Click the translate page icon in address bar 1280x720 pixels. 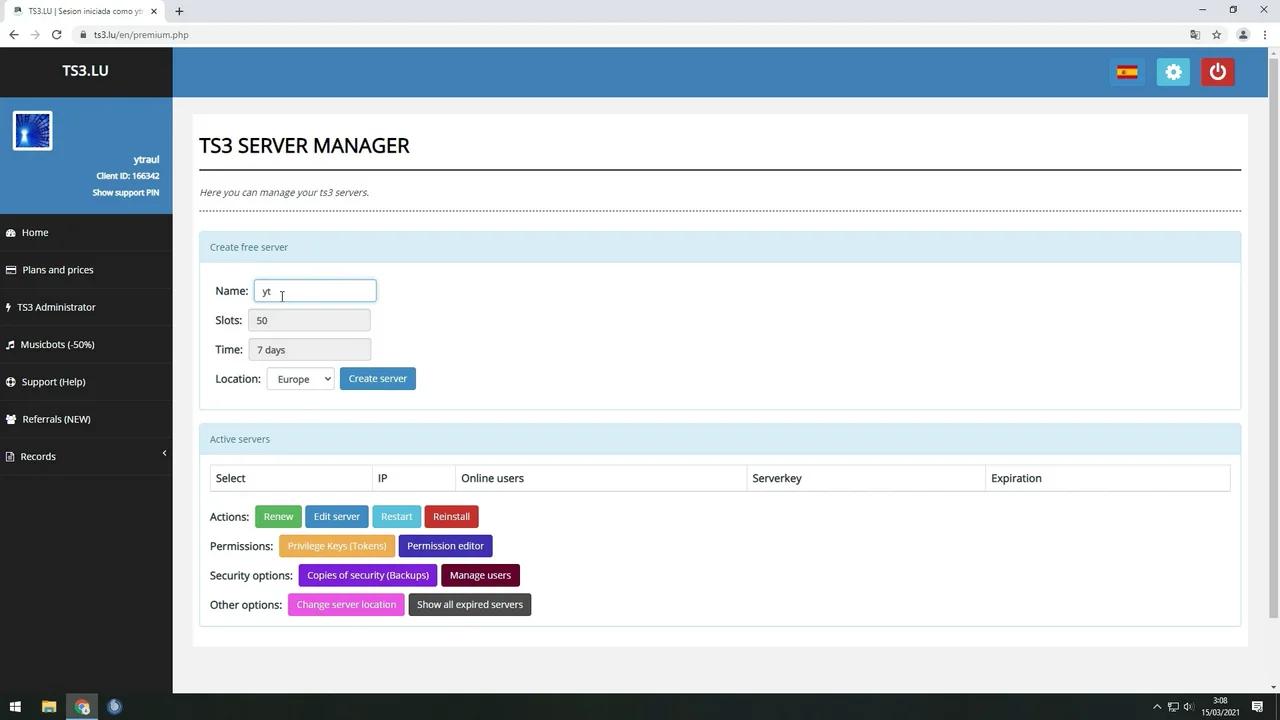pos(1194,35)
